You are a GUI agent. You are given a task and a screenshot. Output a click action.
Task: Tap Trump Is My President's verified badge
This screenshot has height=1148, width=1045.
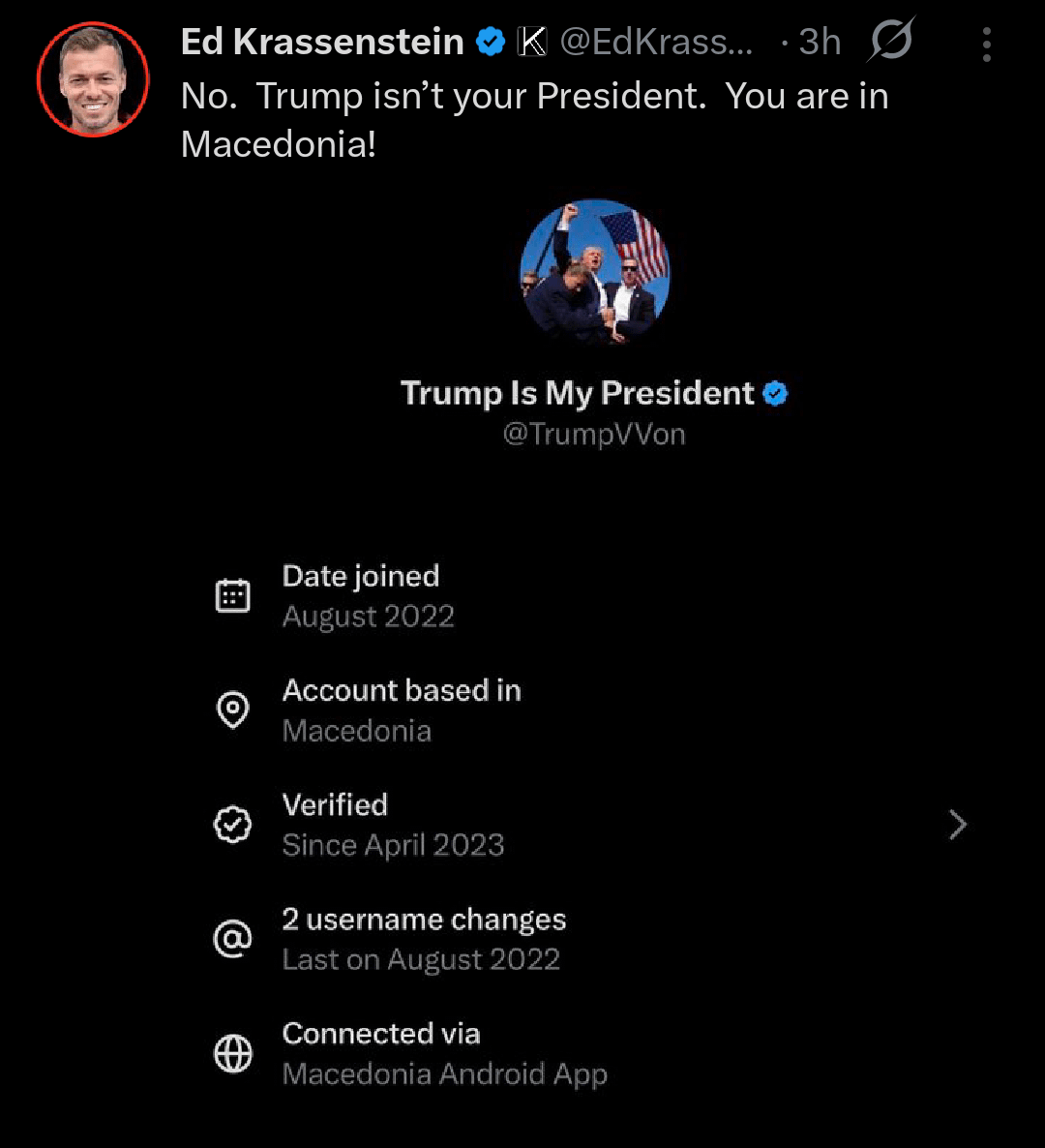tap(775, 394)
